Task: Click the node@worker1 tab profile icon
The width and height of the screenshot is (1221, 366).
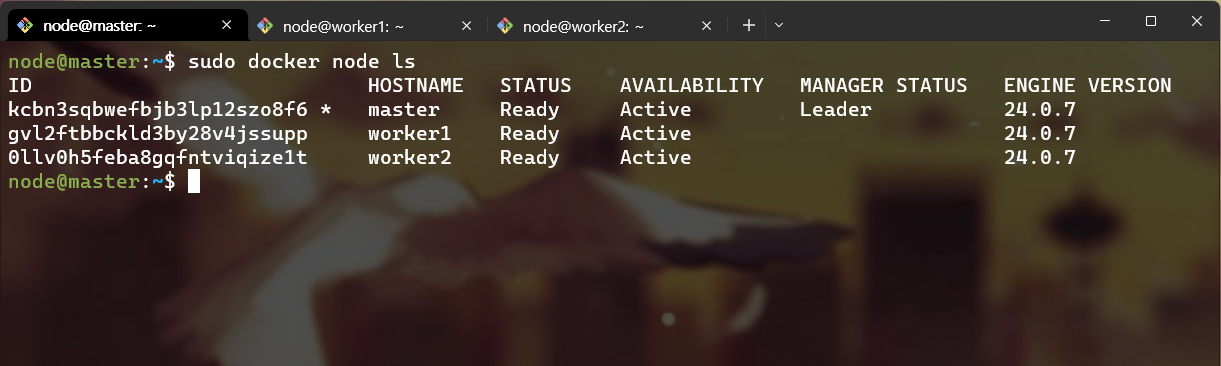Action: (x=265, y=27)
